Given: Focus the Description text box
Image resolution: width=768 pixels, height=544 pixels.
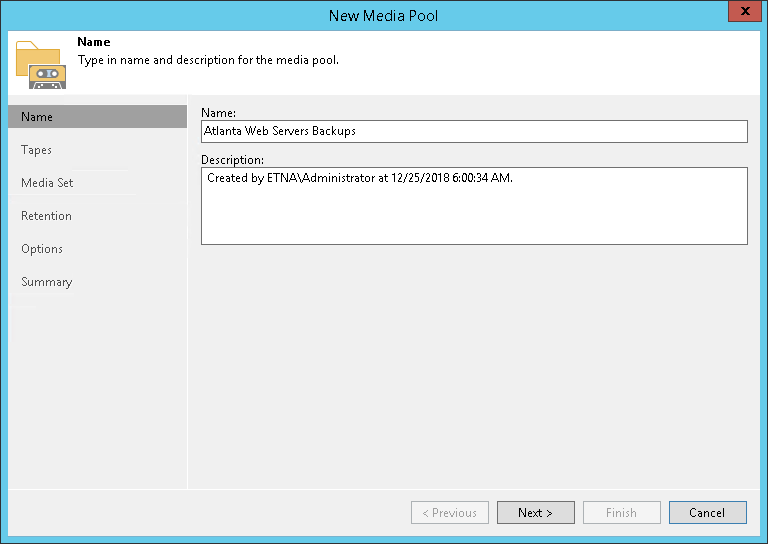Looking at the screenshot, I should click(474, 206).
